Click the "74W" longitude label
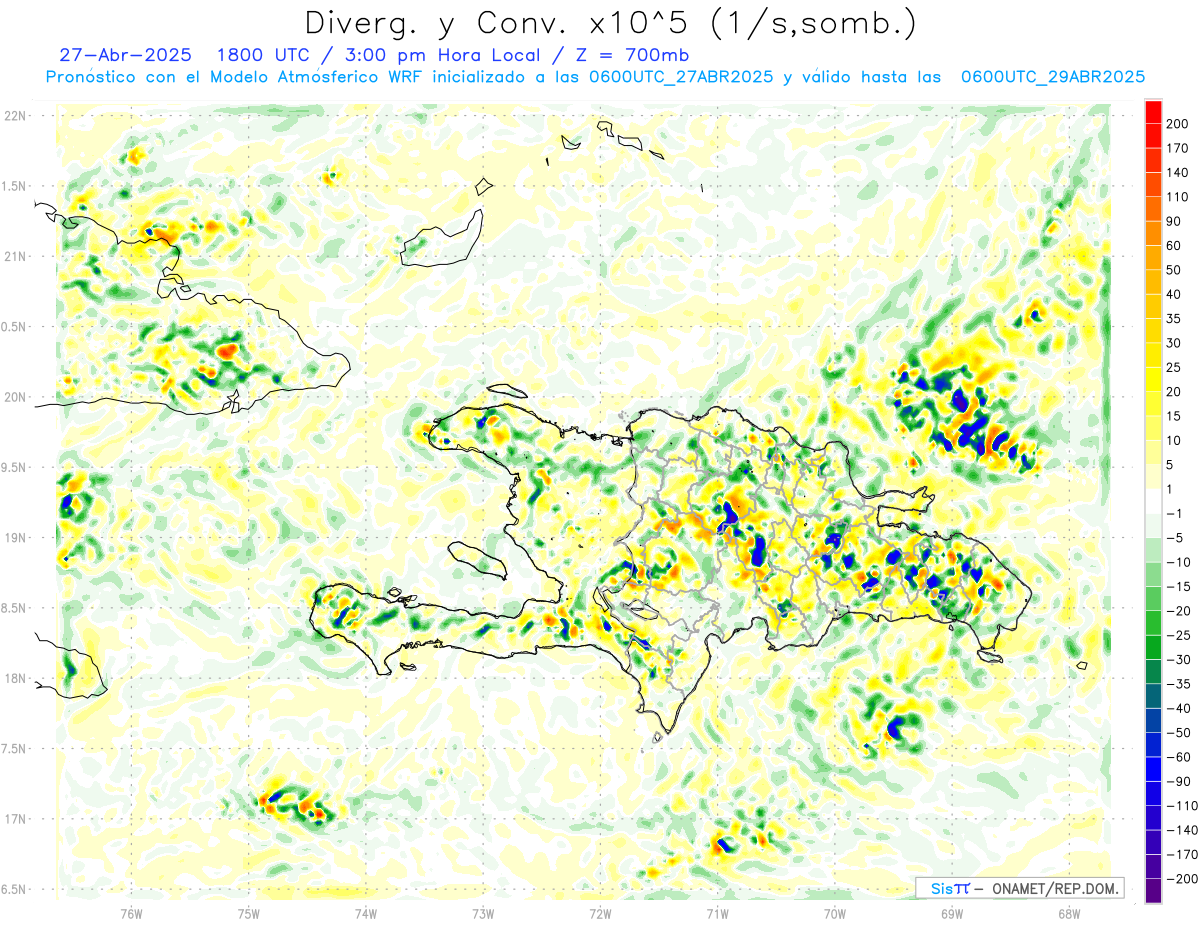 365,914
